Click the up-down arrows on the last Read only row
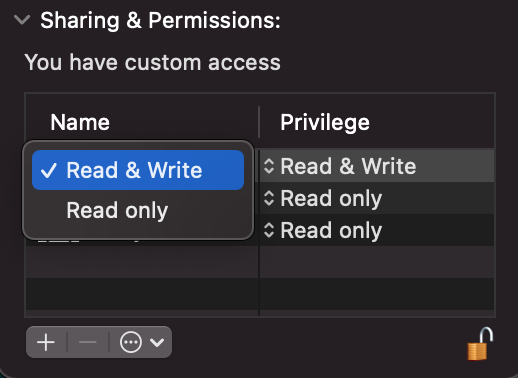 pyautogui.click(x=269, y=230)
